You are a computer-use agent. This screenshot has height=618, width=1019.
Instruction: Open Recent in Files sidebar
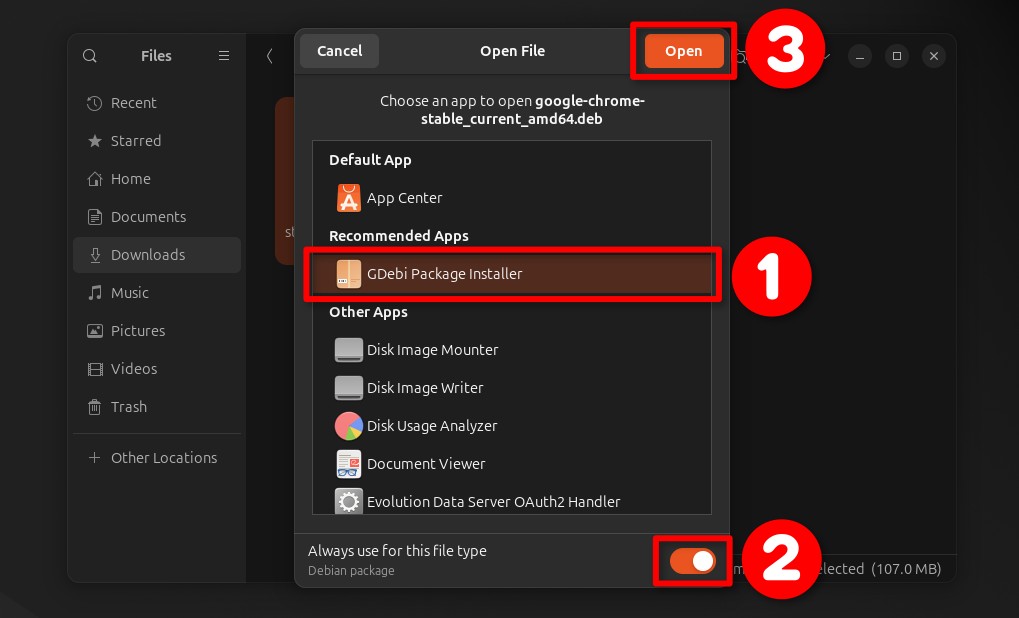click(x=157, y=103)
